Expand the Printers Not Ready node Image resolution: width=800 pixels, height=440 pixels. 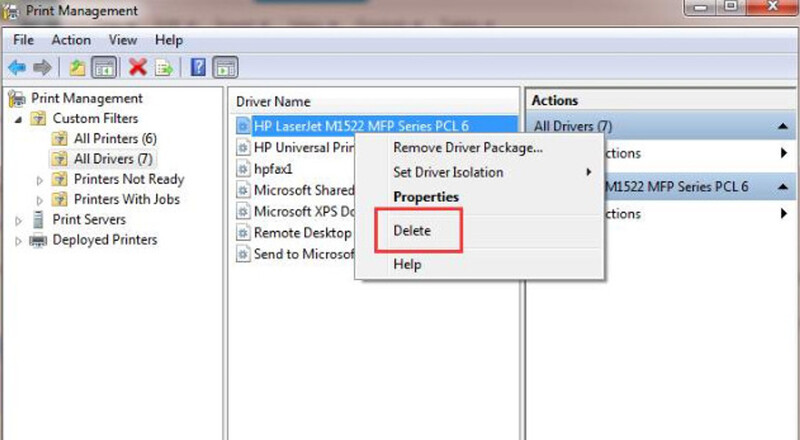40,180
